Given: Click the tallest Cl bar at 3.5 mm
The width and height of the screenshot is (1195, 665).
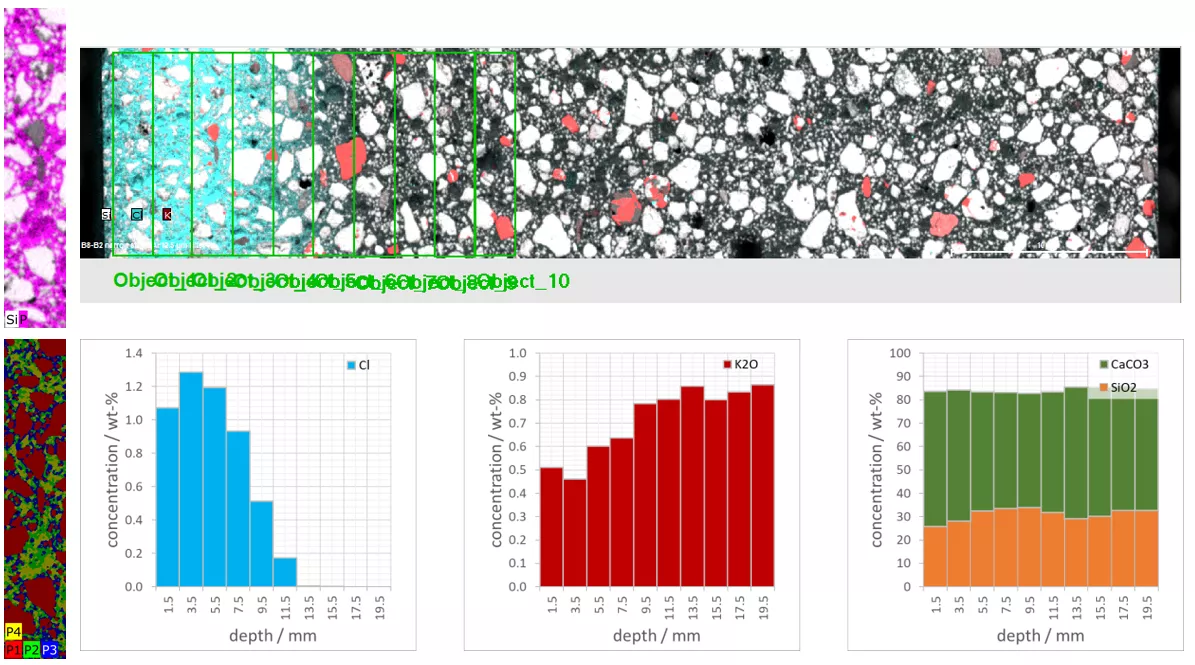Looking at the screenshot, I should 191,479.
